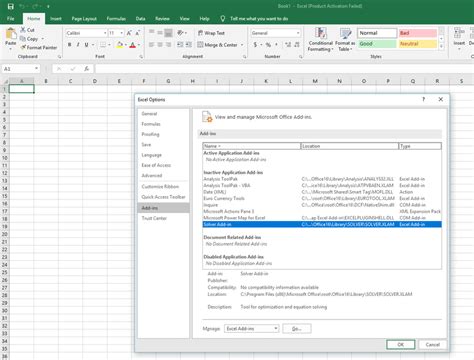Expand the cell styles gallery arrow
474x360 pixels.
(441, 47)
